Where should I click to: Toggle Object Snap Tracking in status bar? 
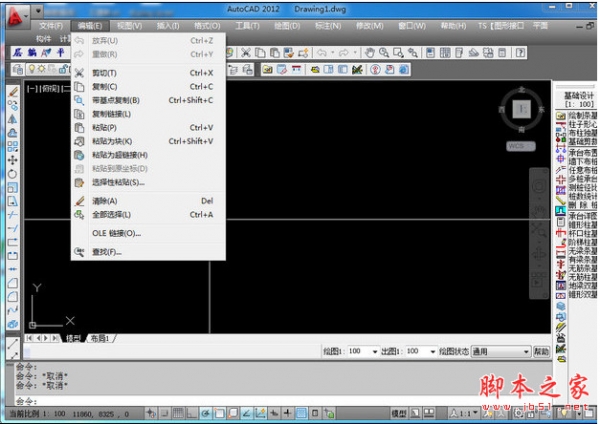pos(247,414)
